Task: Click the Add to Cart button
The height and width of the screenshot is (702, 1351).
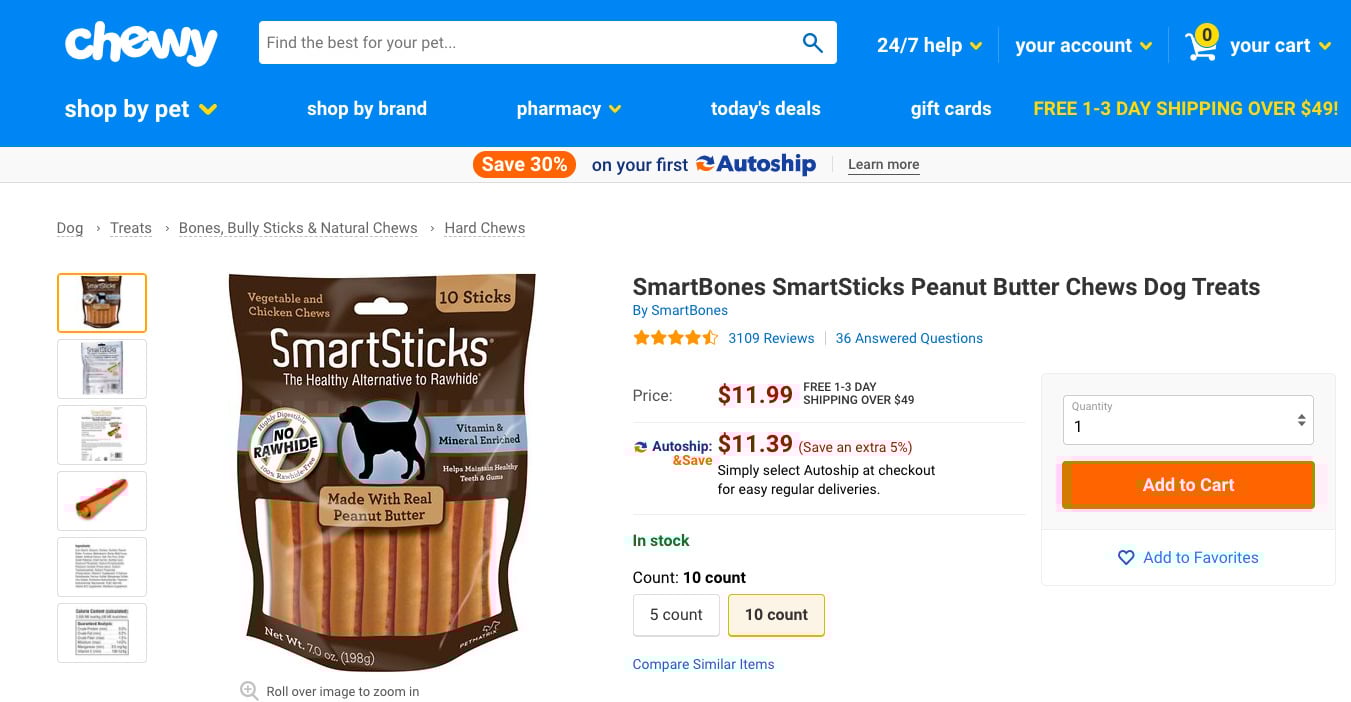Action: click(1188, 485)
